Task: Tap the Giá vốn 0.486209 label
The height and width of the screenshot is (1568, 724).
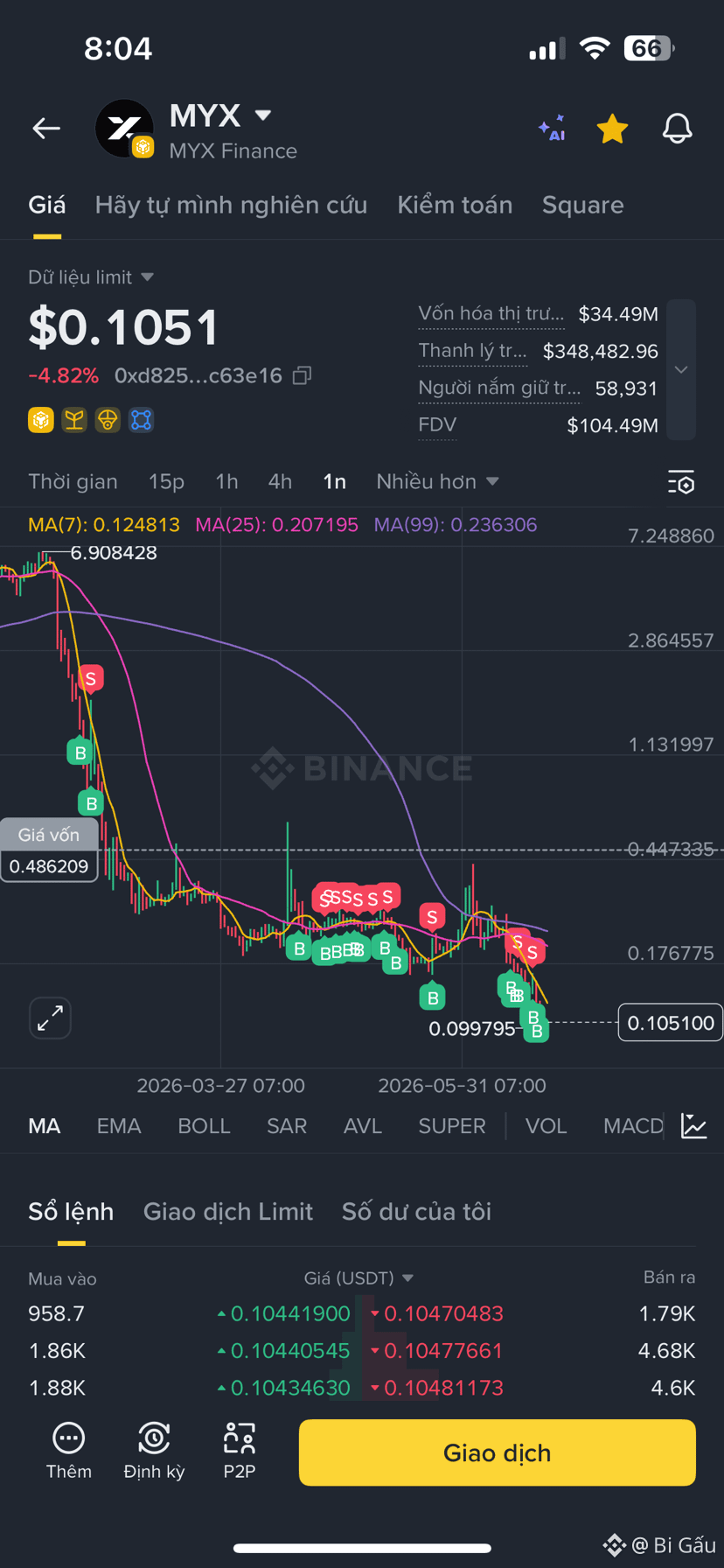Action: [x=49, y=850]
